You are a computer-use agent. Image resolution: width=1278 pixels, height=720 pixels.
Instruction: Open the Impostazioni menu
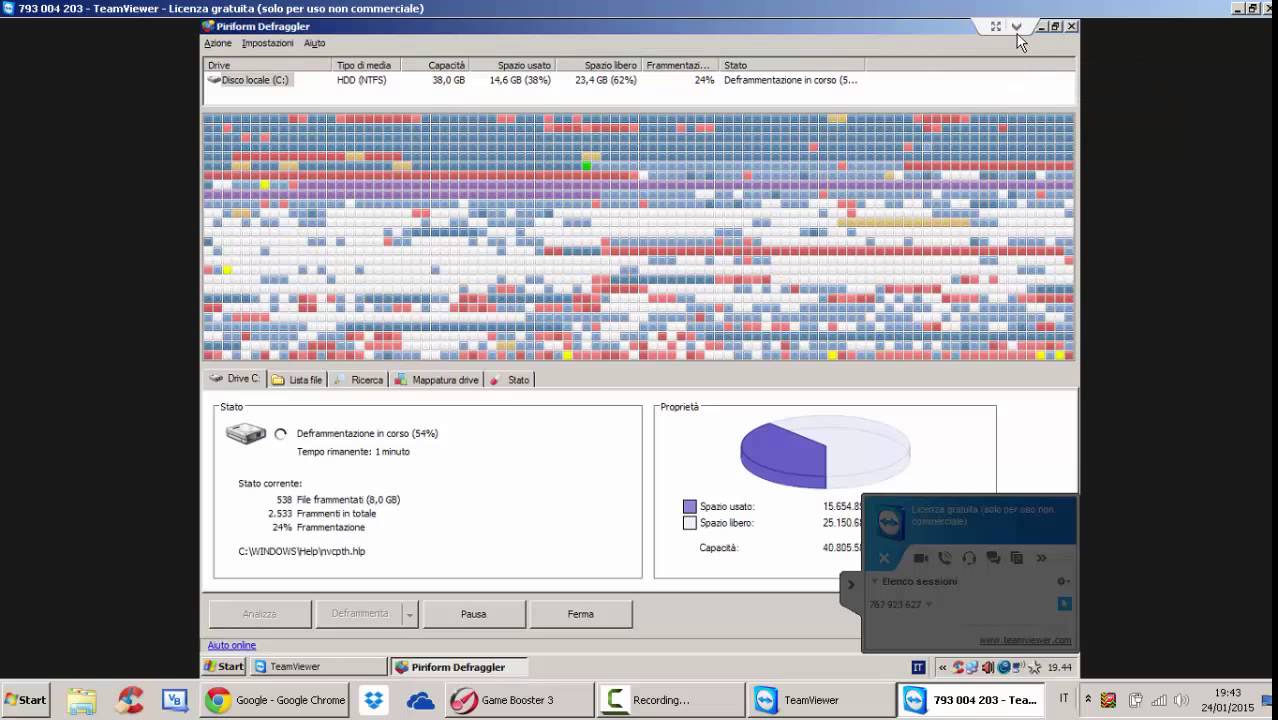coord(267,43)
